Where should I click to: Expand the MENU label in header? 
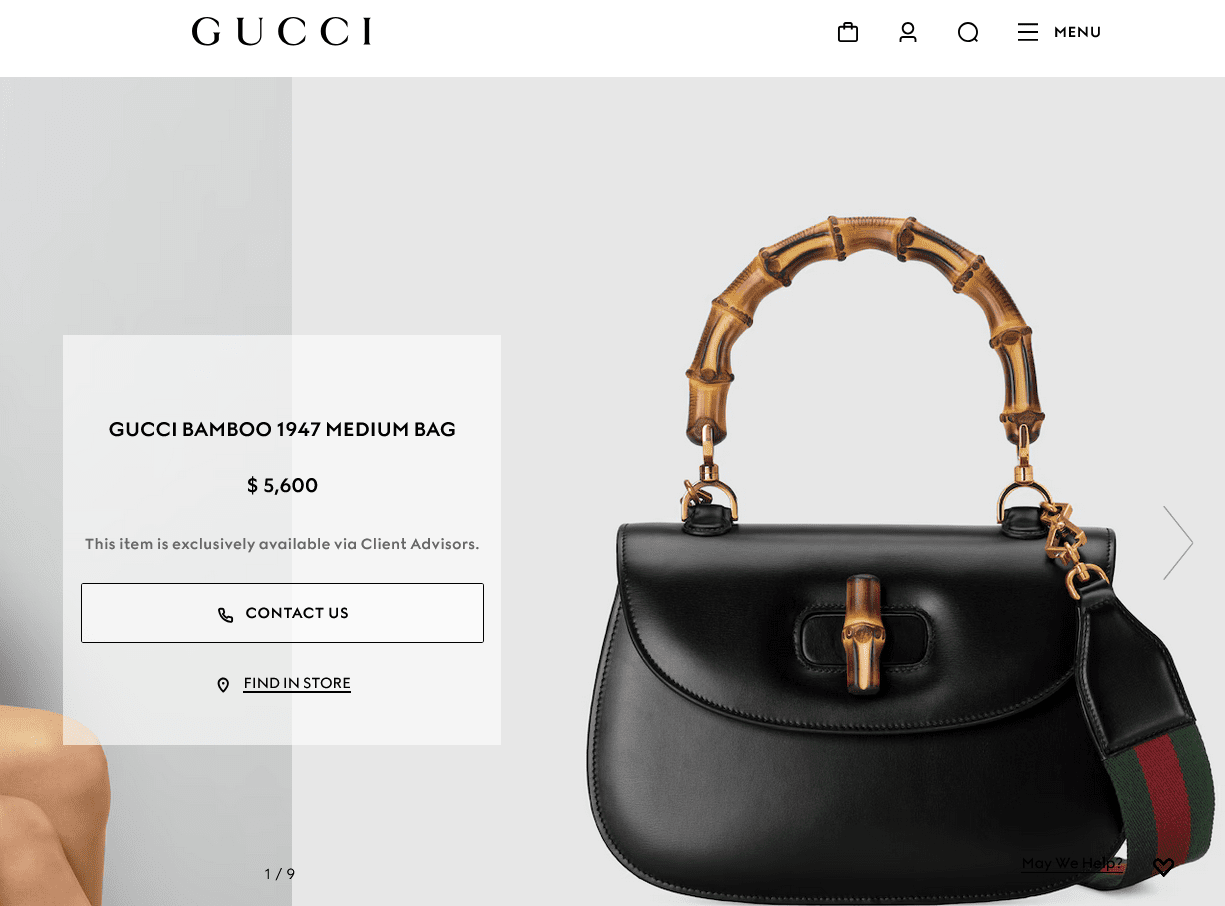(1077, 32)
